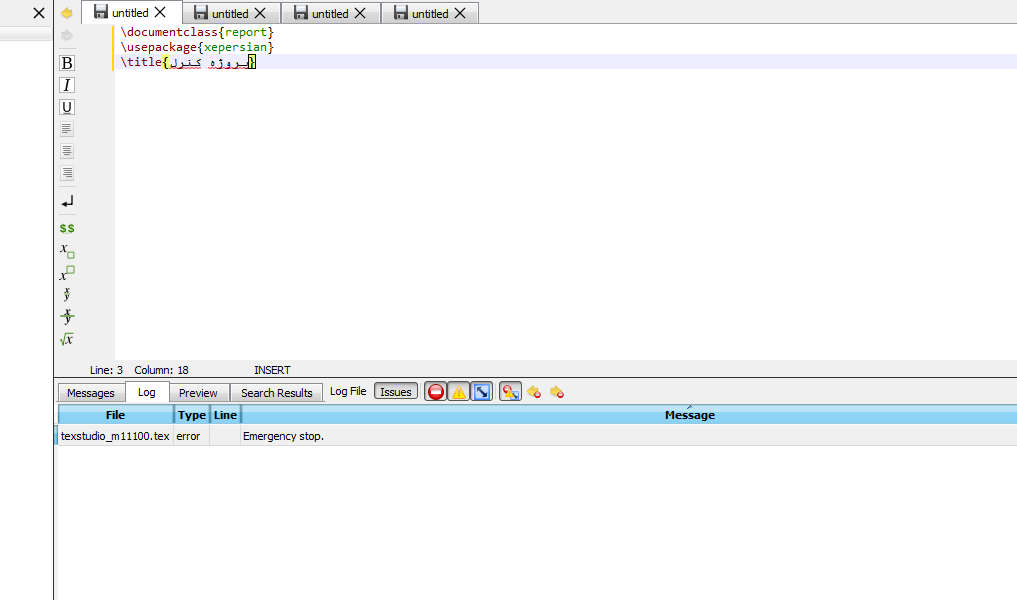Screen dimensions: 1017x600
Task: Toggle the warning filter with the yellow triangle
Action: [x=459, y=392]
